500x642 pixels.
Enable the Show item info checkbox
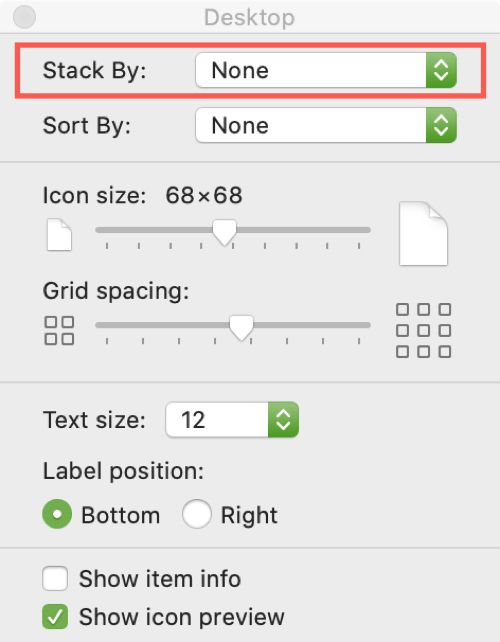tap(55, 578)
